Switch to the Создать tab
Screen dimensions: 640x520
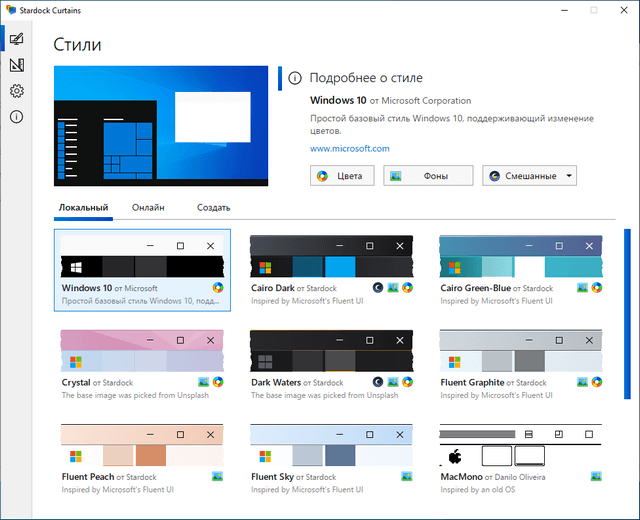click(x=213, y=208)
